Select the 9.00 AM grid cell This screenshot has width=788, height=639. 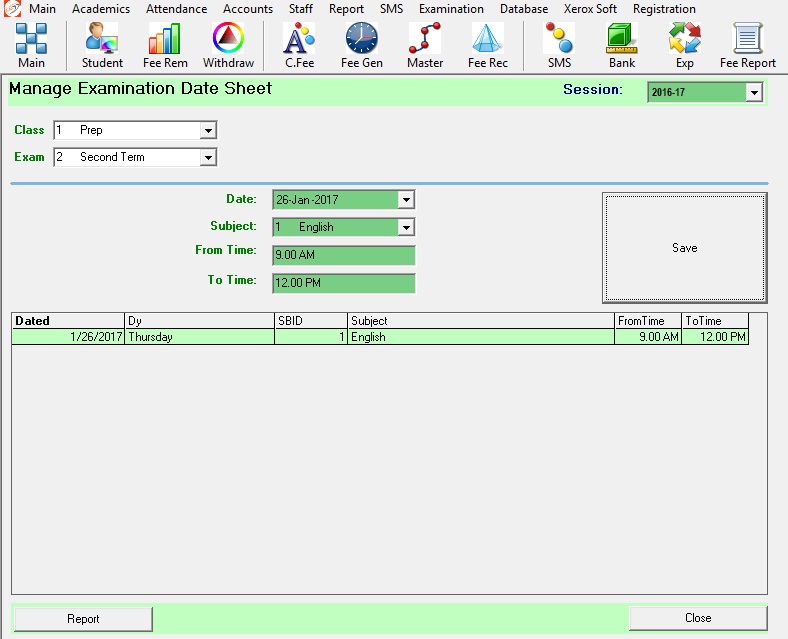[x=648, y=337]
